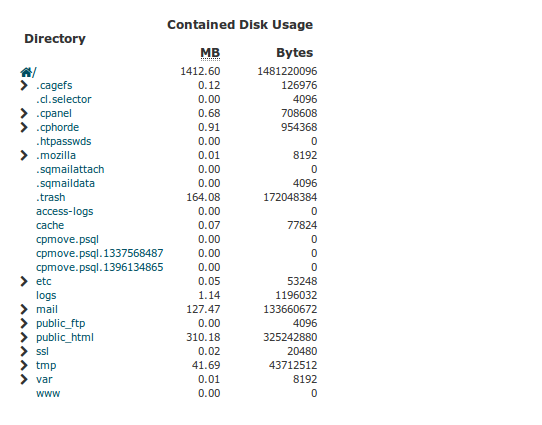Open the cpmove.psql.1337568487 link
The height and width of the screenshot is (425, 542).
(x=100, y=253)
